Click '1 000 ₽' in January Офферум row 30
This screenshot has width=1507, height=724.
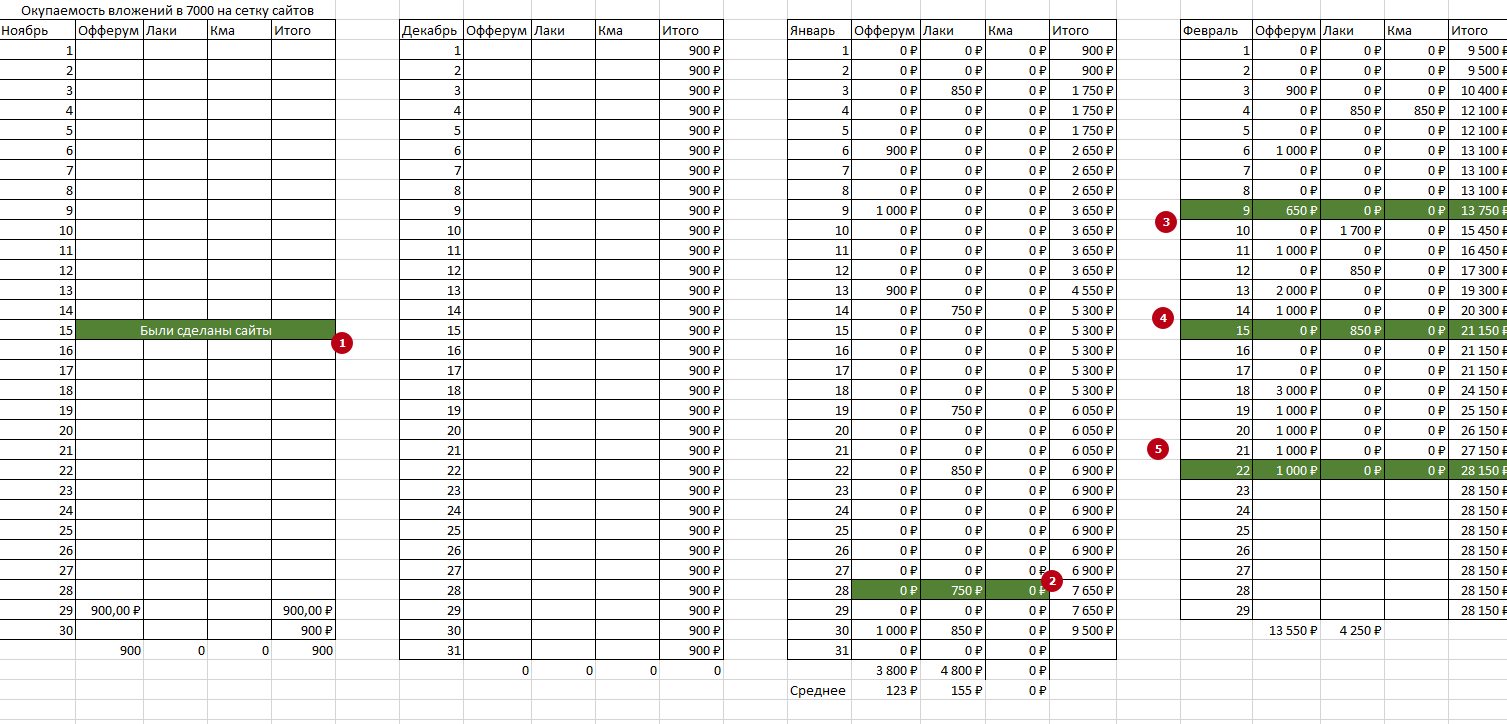(886, 630)
